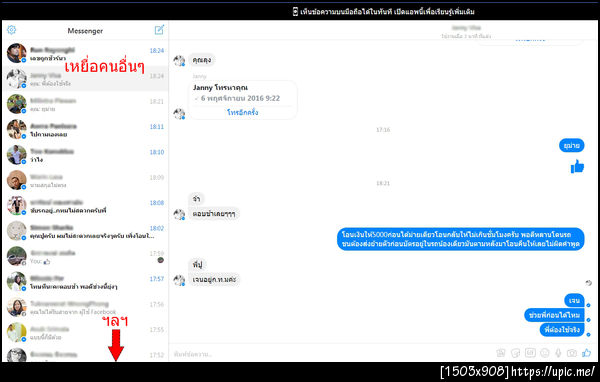The width and height of the screenshot is (600, 382).
Task: Click the 'ตอบช้าเลยๆๆๆ' received message
Action: [214, 214]
